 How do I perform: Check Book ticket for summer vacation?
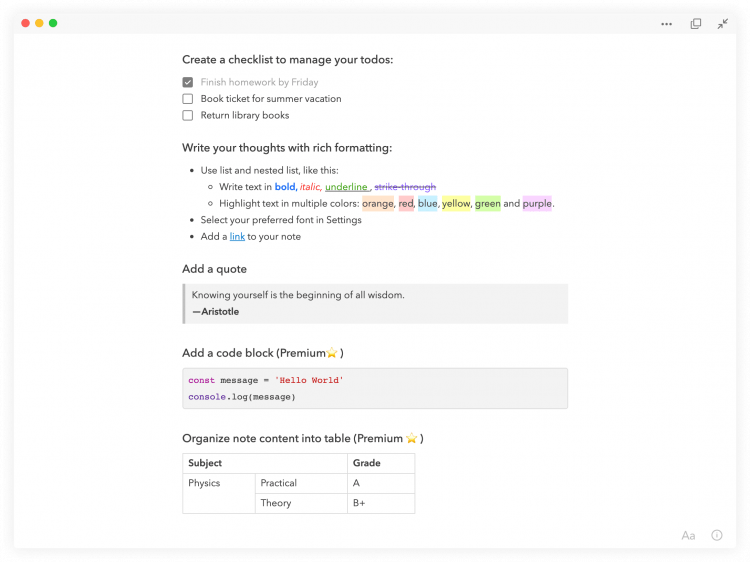188,99
